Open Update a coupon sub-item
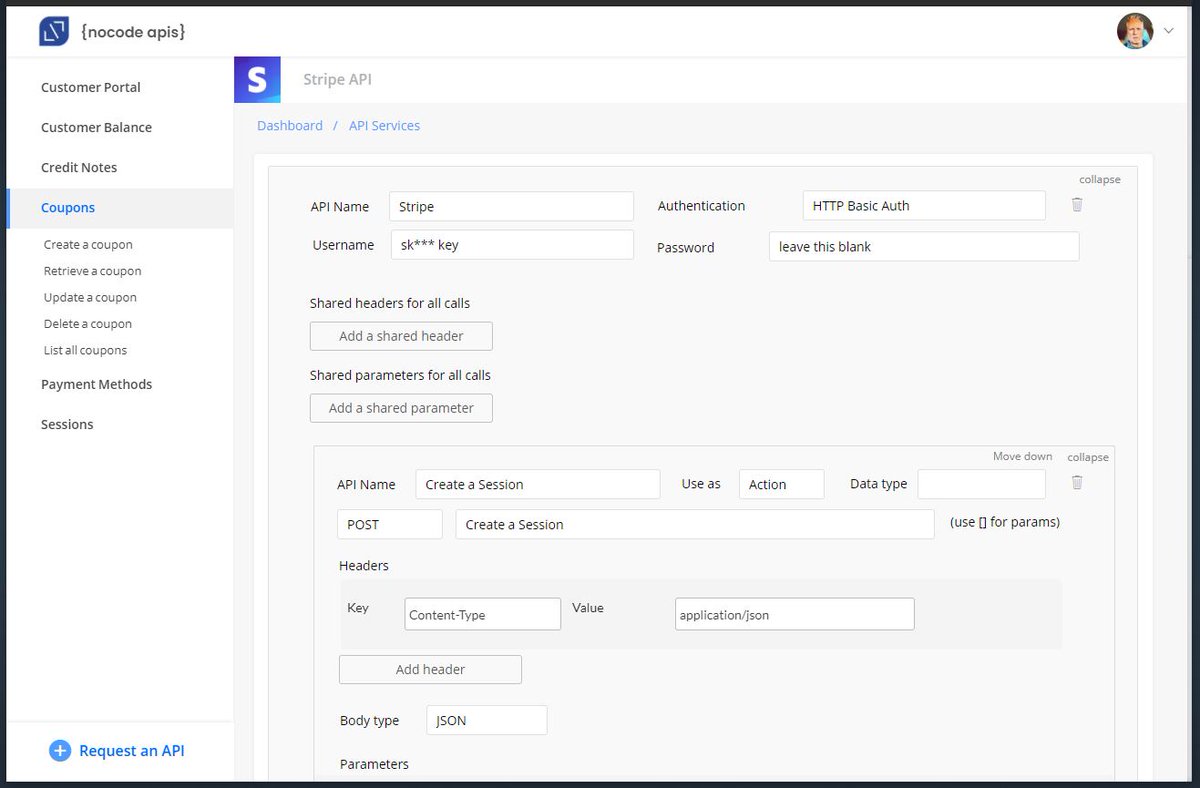Image resolution: width=1200 pixels, height=788 pixels. pyautogui.click(x=90, y=297)
